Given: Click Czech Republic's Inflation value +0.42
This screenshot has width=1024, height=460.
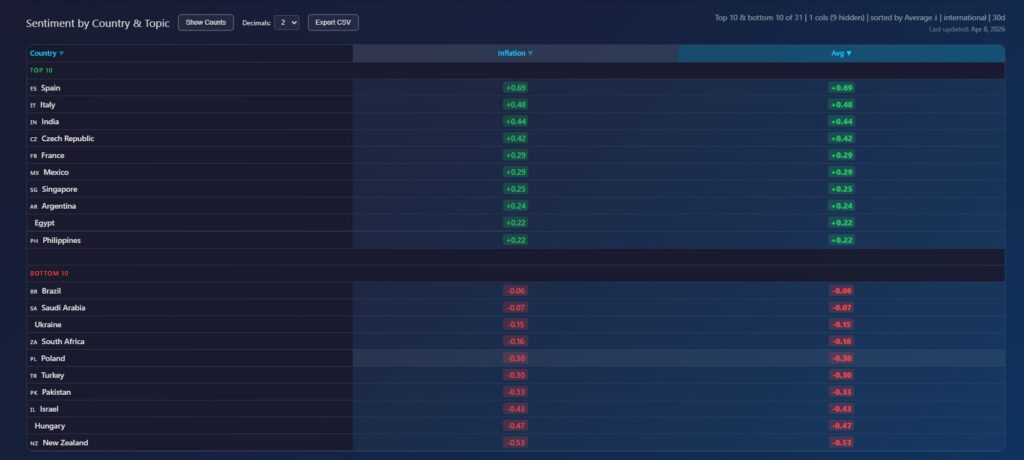Looking at the screenshot, I should click(x=515, y=139).
